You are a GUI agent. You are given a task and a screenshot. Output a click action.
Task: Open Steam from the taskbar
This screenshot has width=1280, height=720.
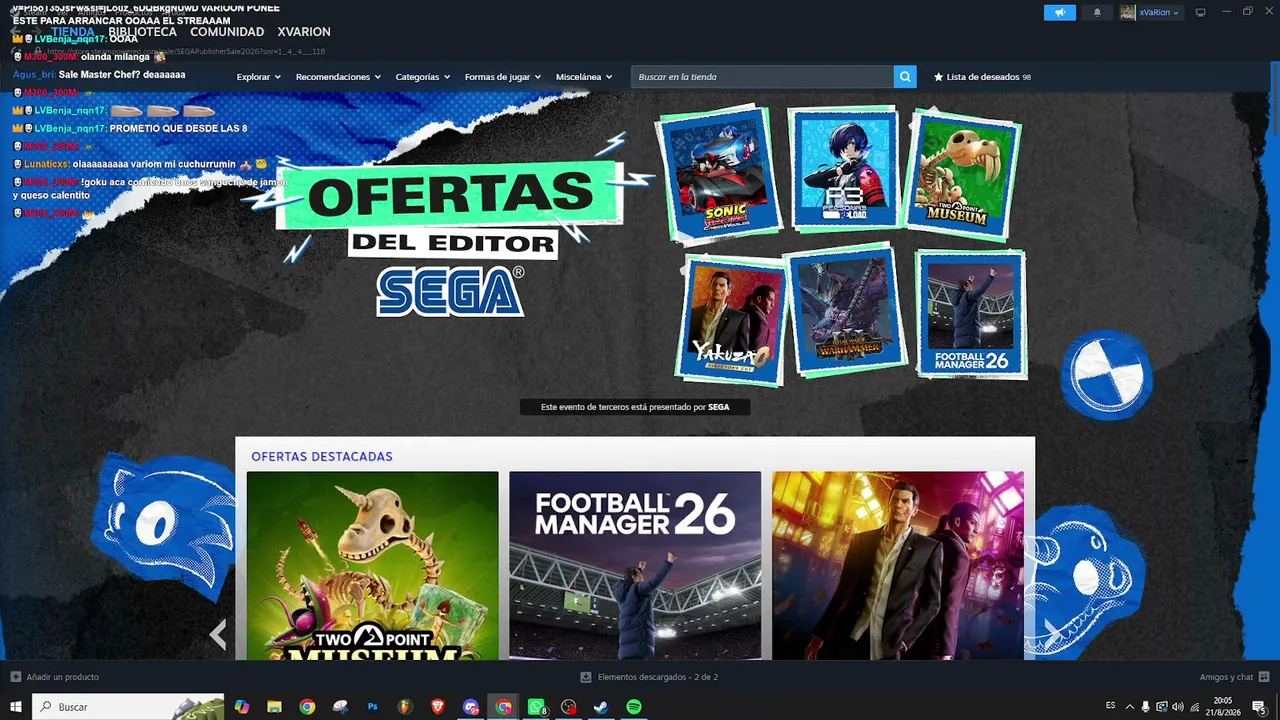pos(601,707)
